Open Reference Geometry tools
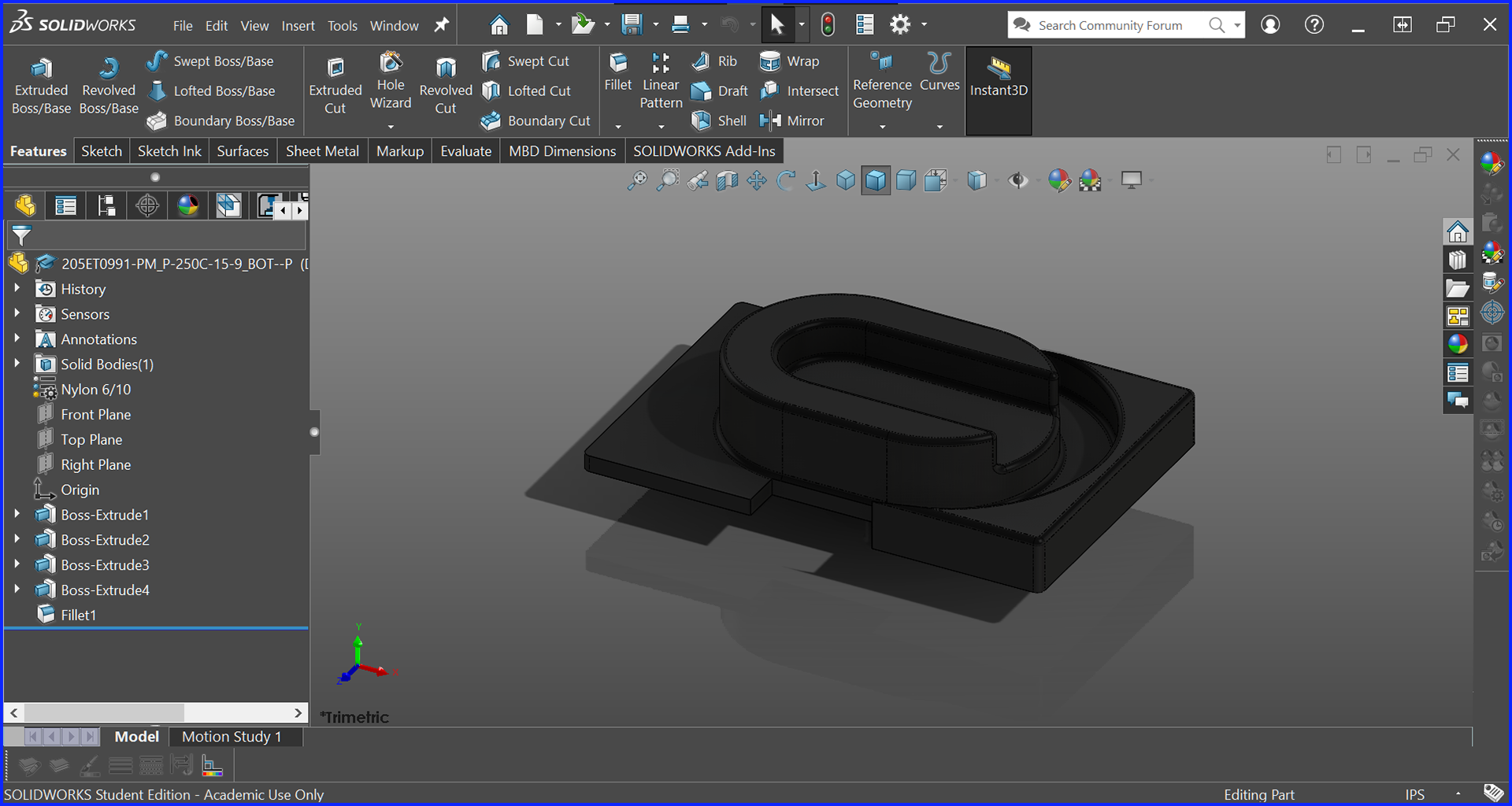Viewport: 1512px width, 806px height. coord(882,82)
